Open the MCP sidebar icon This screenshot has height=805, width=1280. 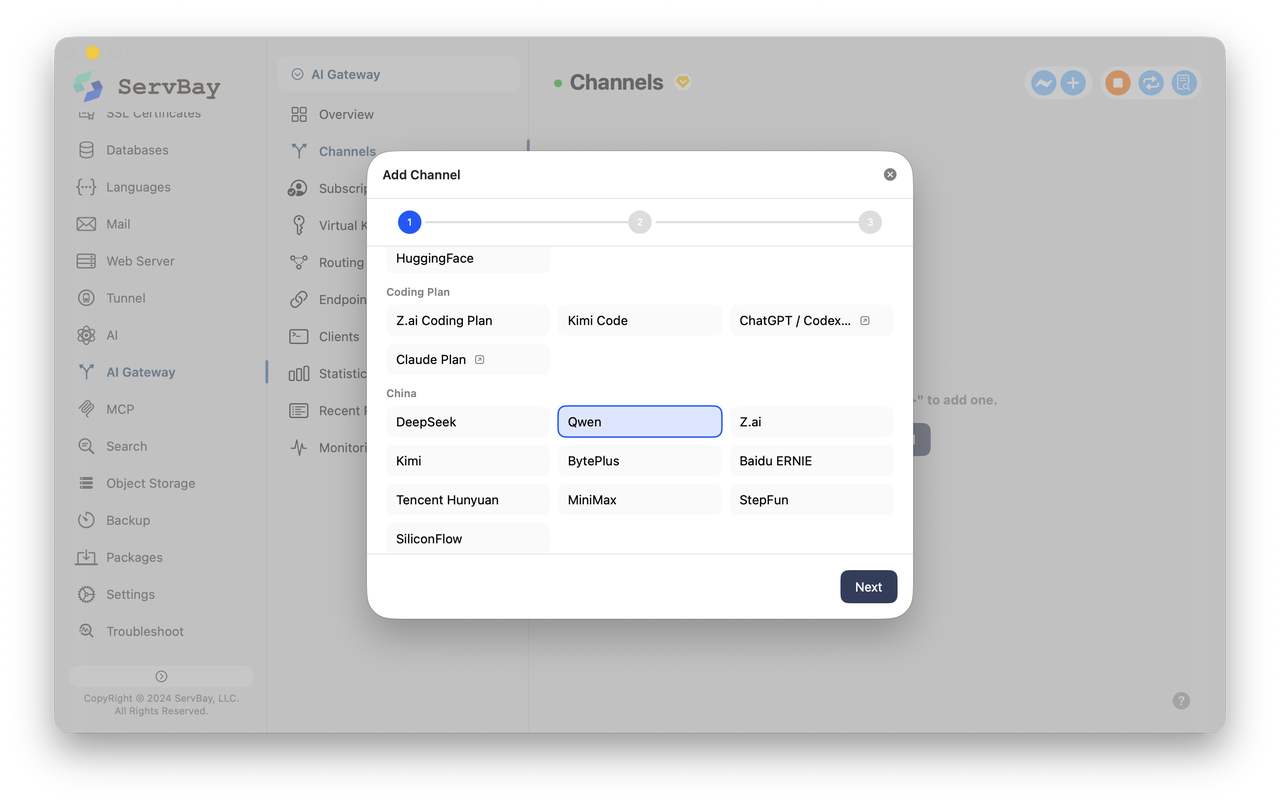point(87,409)
